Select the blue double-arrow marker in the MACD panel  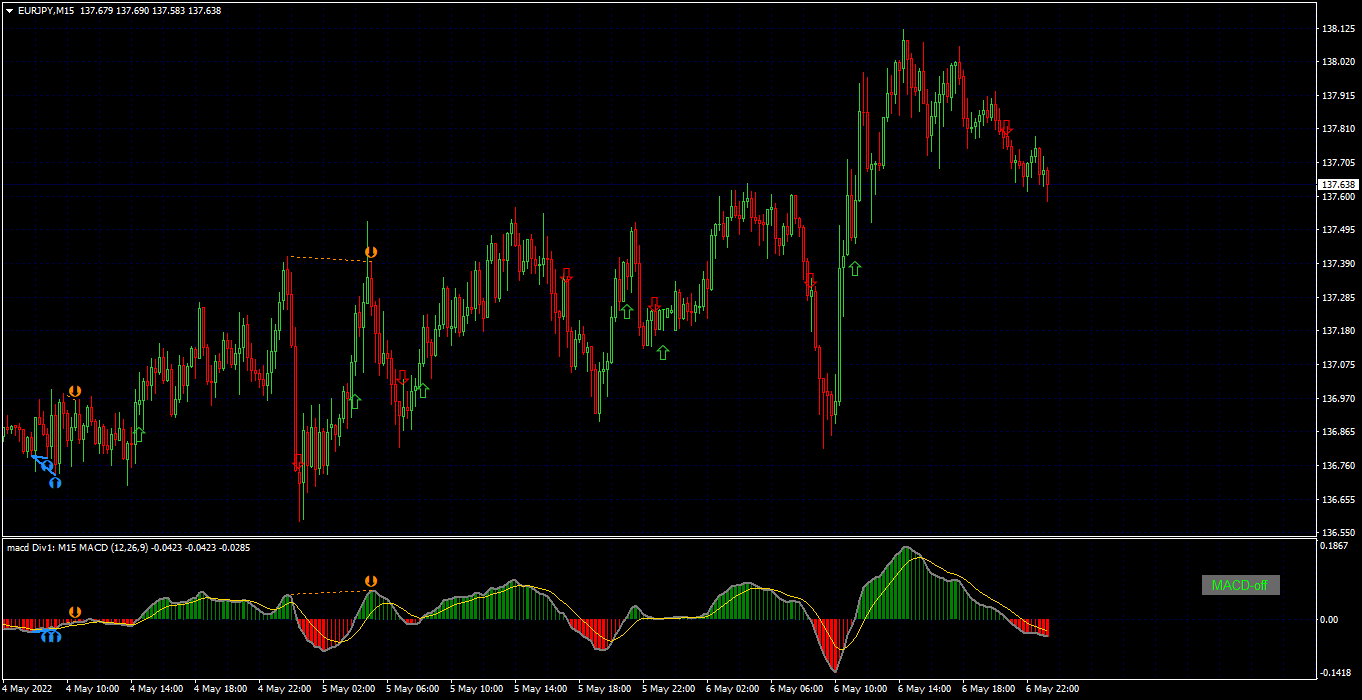(51, 635)
